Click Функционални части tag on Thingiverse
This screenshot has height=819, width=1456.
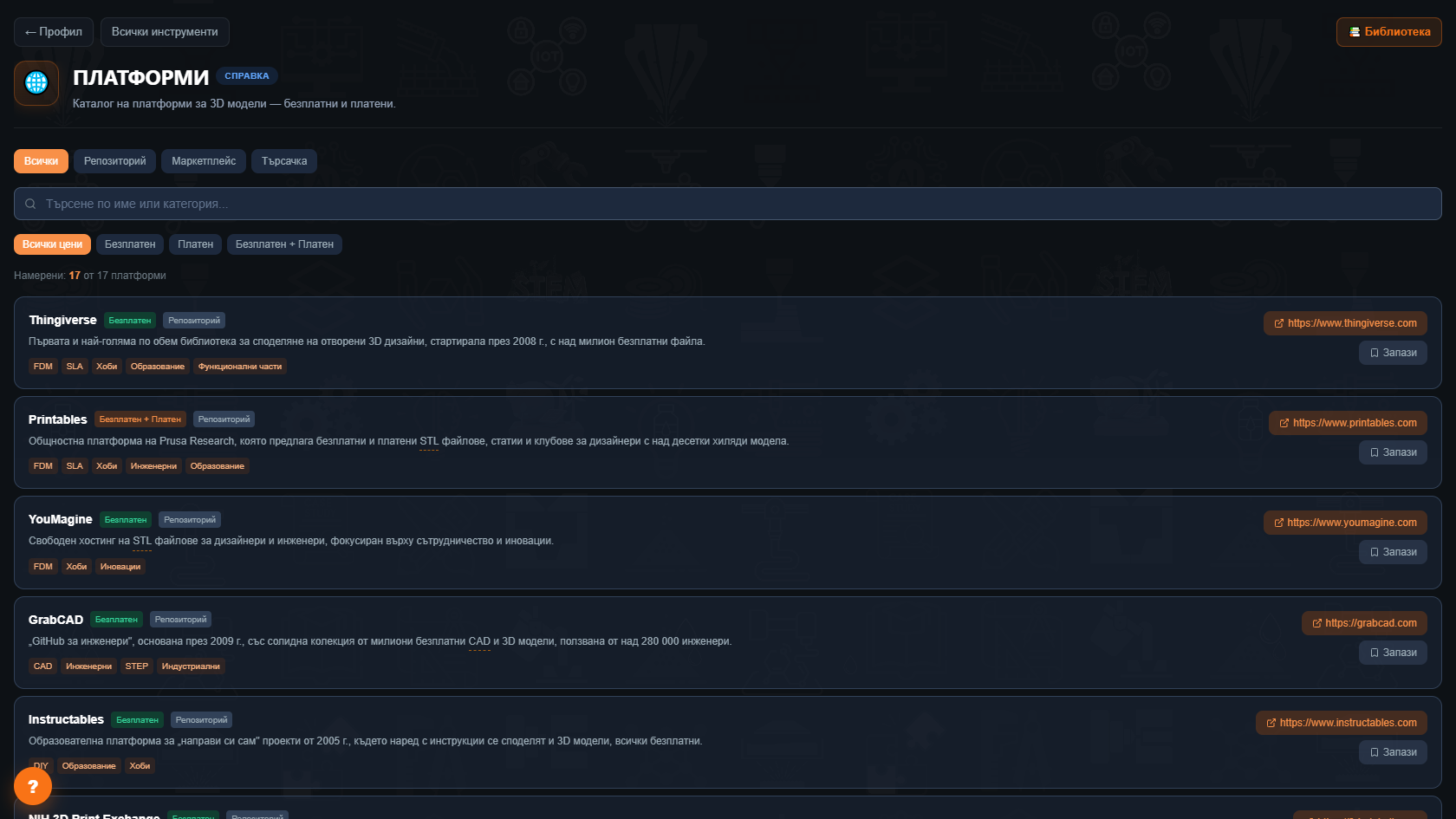[x=240, y=367]
